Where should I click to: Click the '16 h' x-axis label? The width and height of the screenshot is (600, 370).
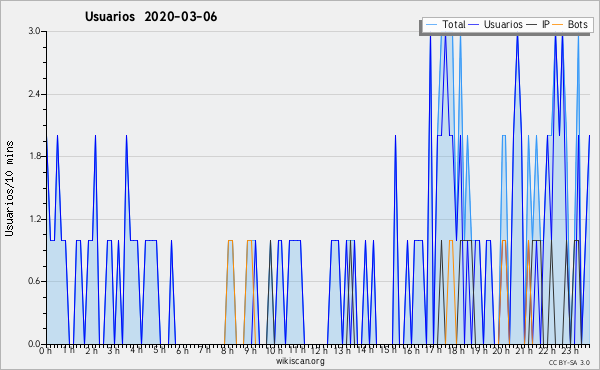coord(411,351)
